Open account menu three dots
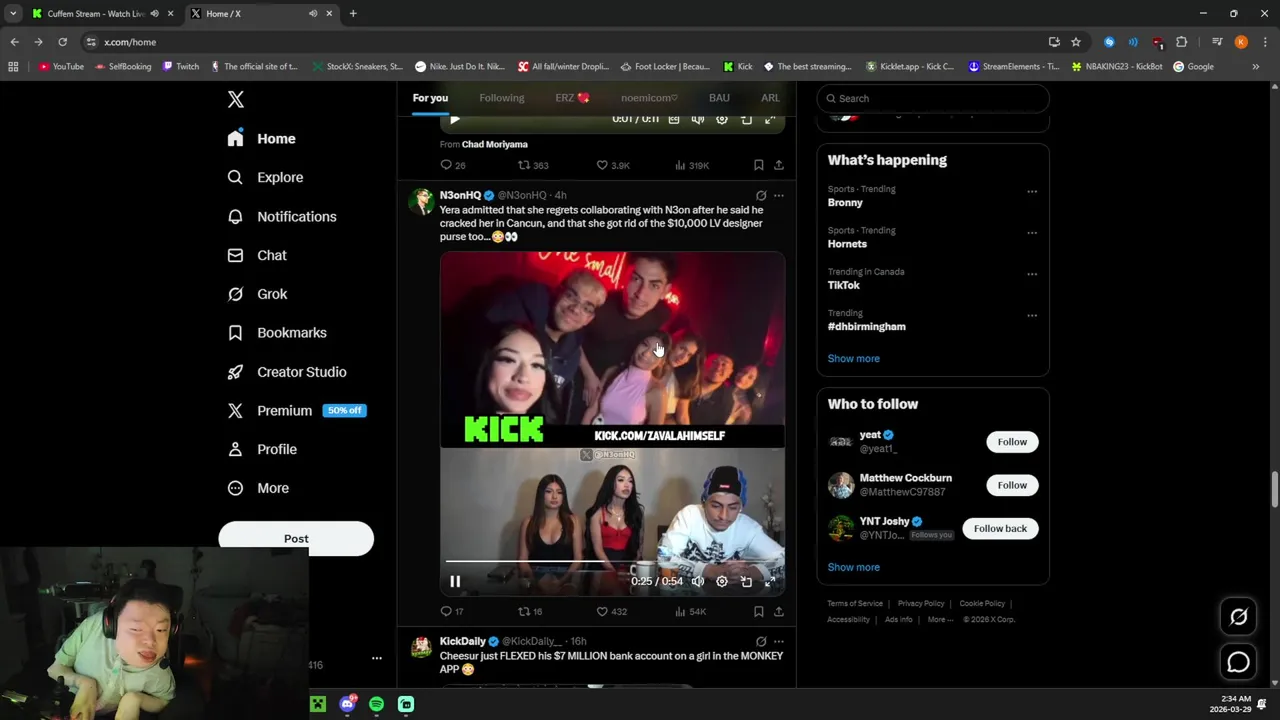This screenshot has width=1280, height=720. click(x=377, y=658)
